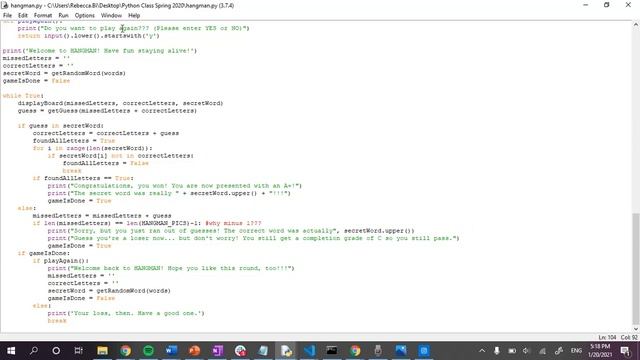Click the 'if guess in secretWord:' line
The width and height of the screenshot is (640, 360).
(x=61, y=126)
